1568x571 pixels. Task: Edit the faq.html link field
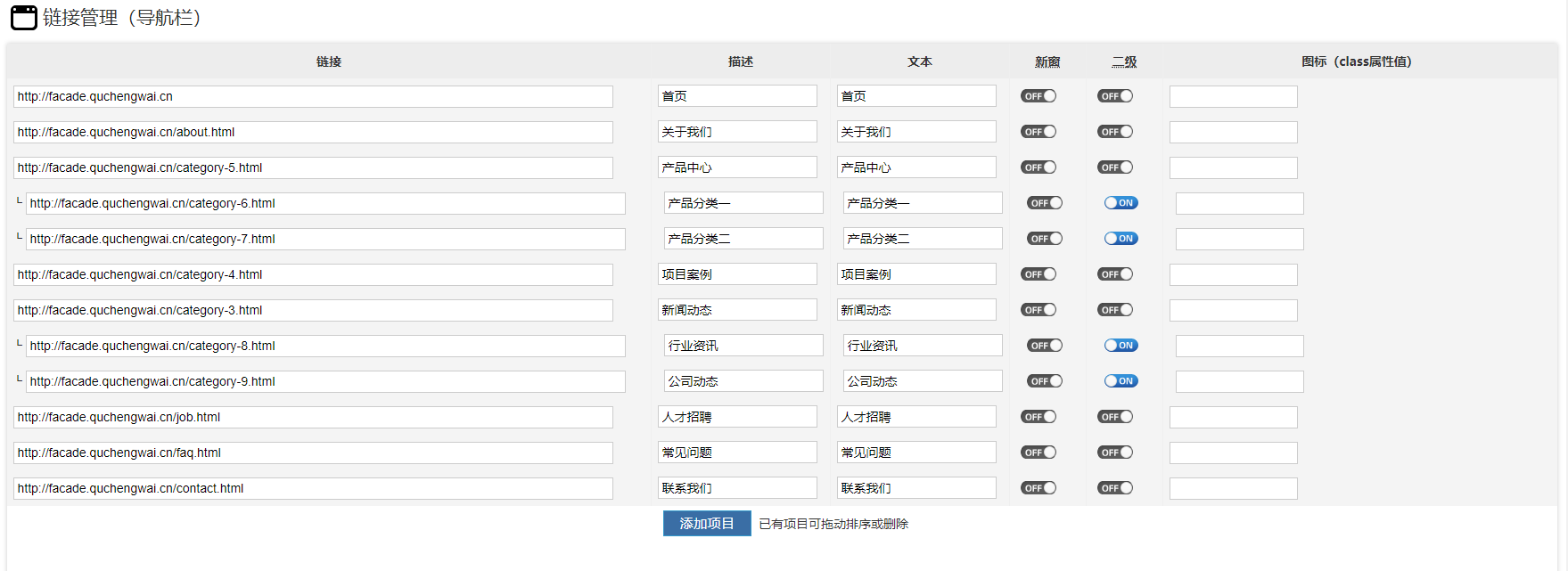[x=313, y=453]
